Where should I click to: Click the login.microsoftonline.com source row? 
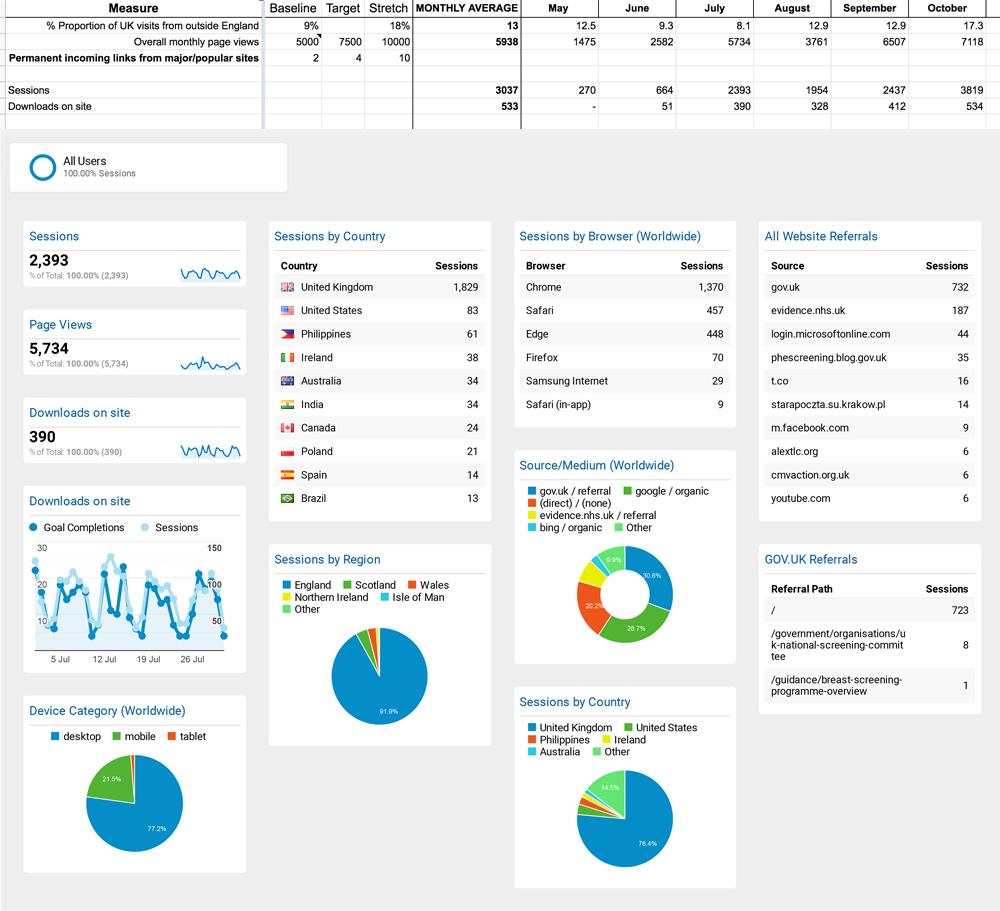click(869, 334)
